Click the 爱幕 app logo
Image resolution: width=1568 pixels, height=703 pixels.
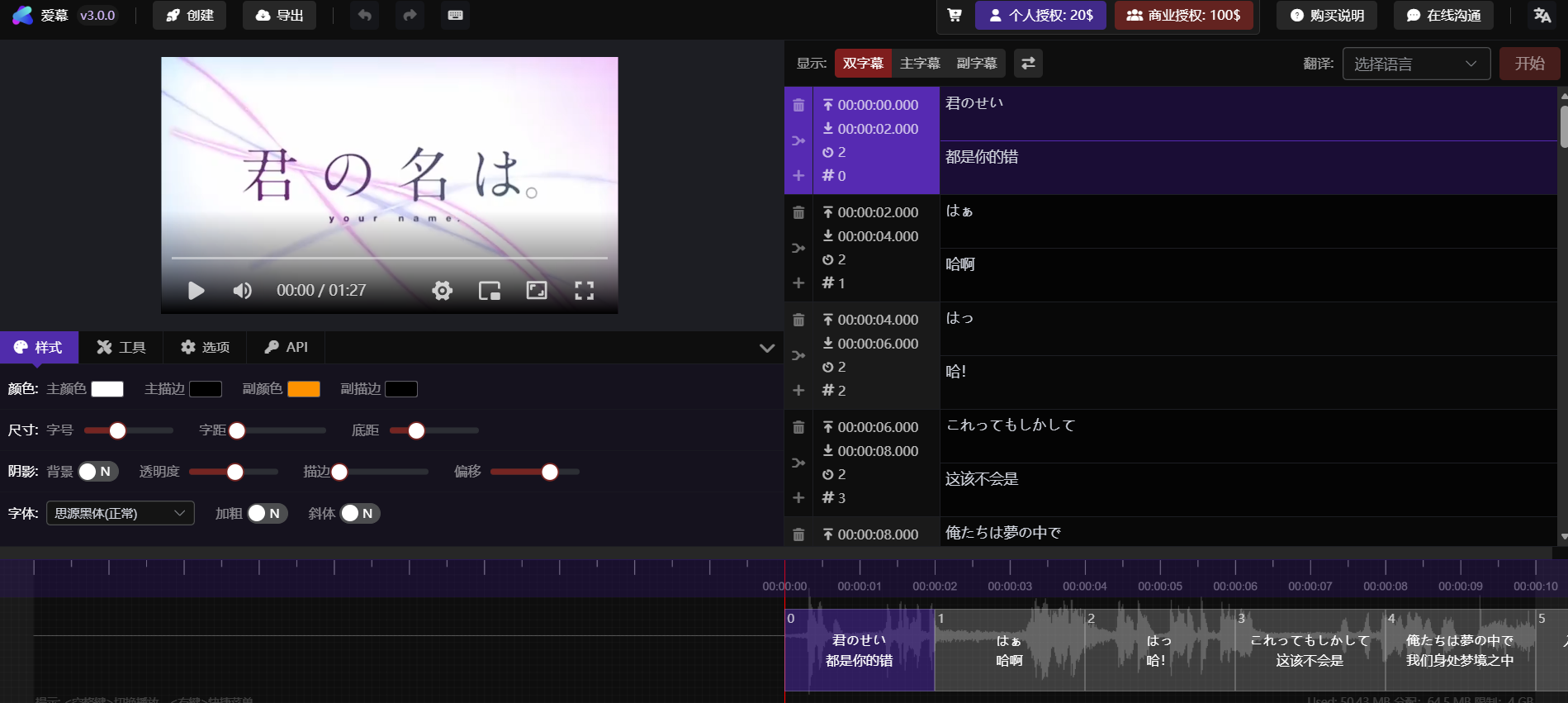pyautogui.click(x=23, y=15)
